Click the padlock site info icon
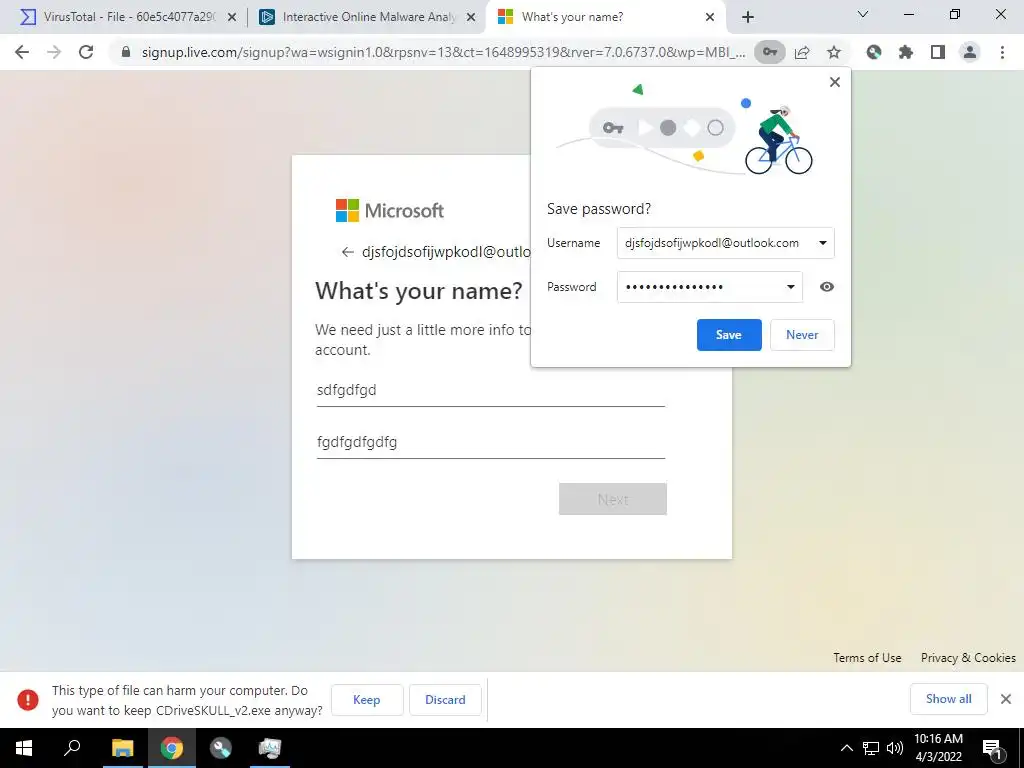This screenshot has height=768, width=1024. tap(126, 52)
